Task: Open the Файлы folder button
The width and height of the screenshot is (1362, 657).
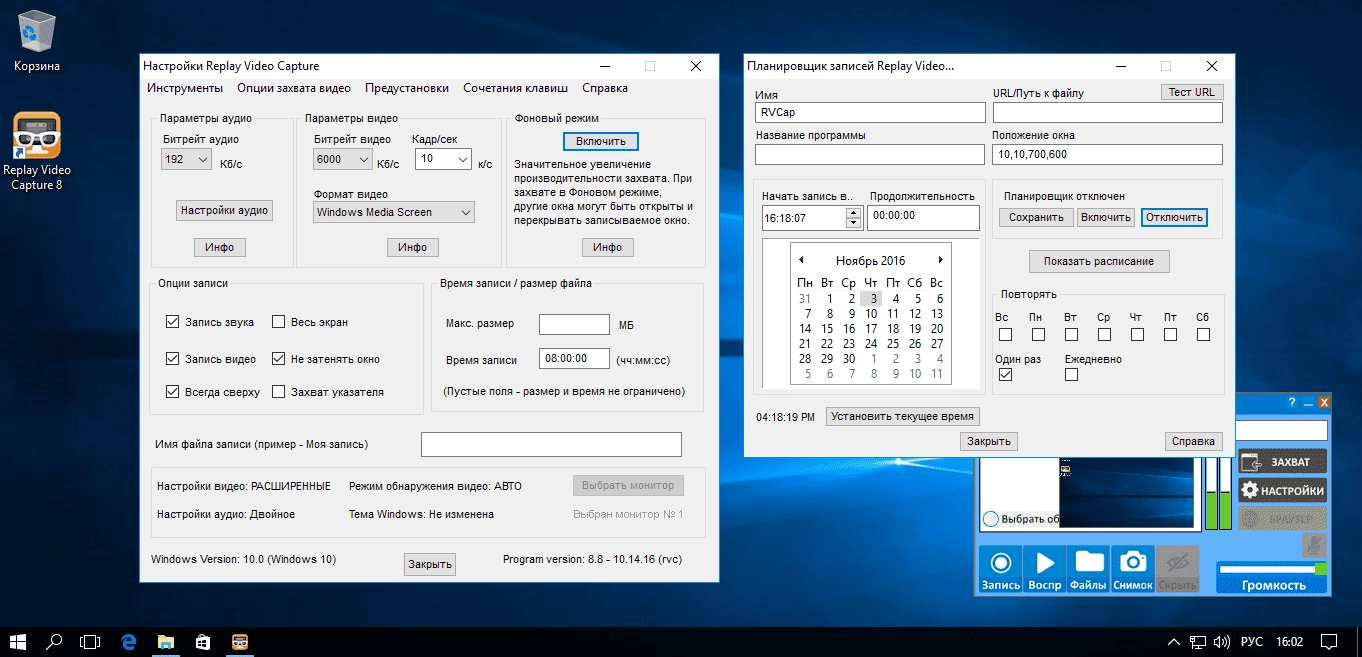Action: (x=1088, y=570)
